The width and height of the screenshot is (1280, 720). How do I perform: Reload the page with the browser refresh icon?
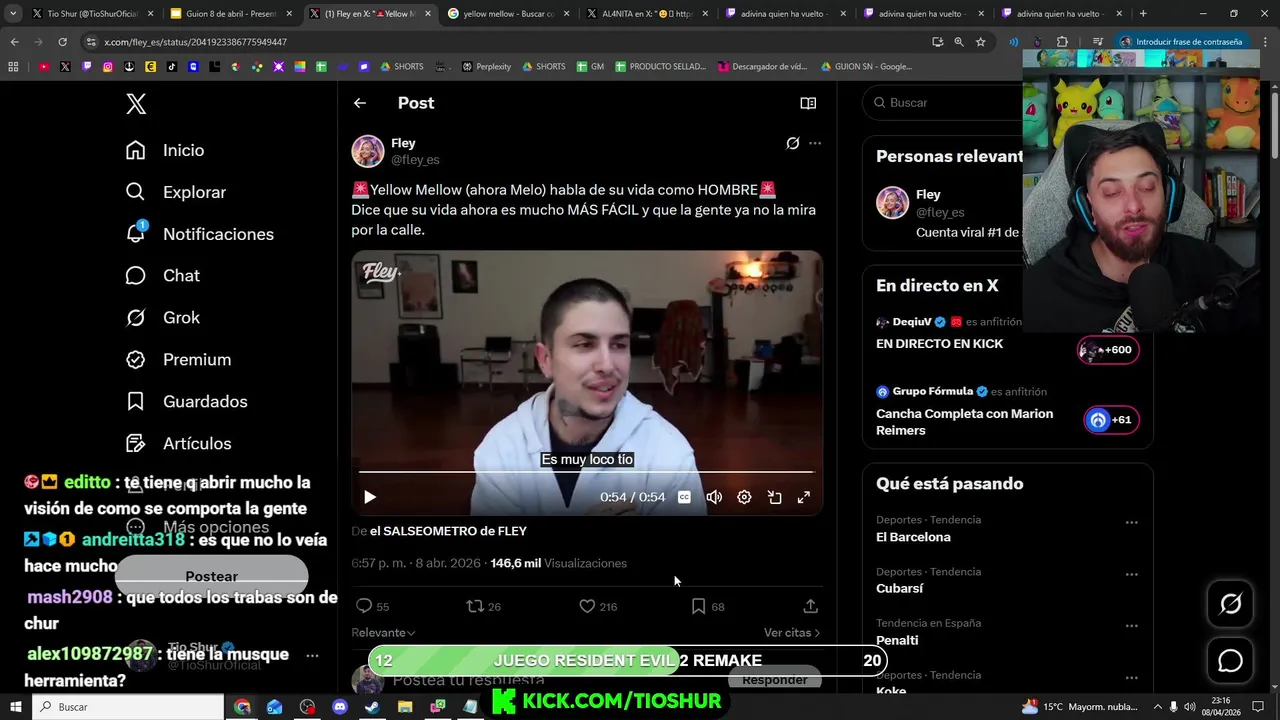tap(62, 42)
